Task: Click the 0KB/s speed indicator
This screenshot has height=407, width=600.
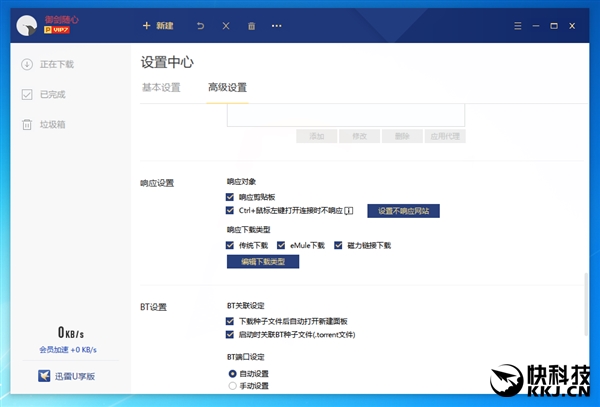Action: pyautogui.click(x=71, y=332)
